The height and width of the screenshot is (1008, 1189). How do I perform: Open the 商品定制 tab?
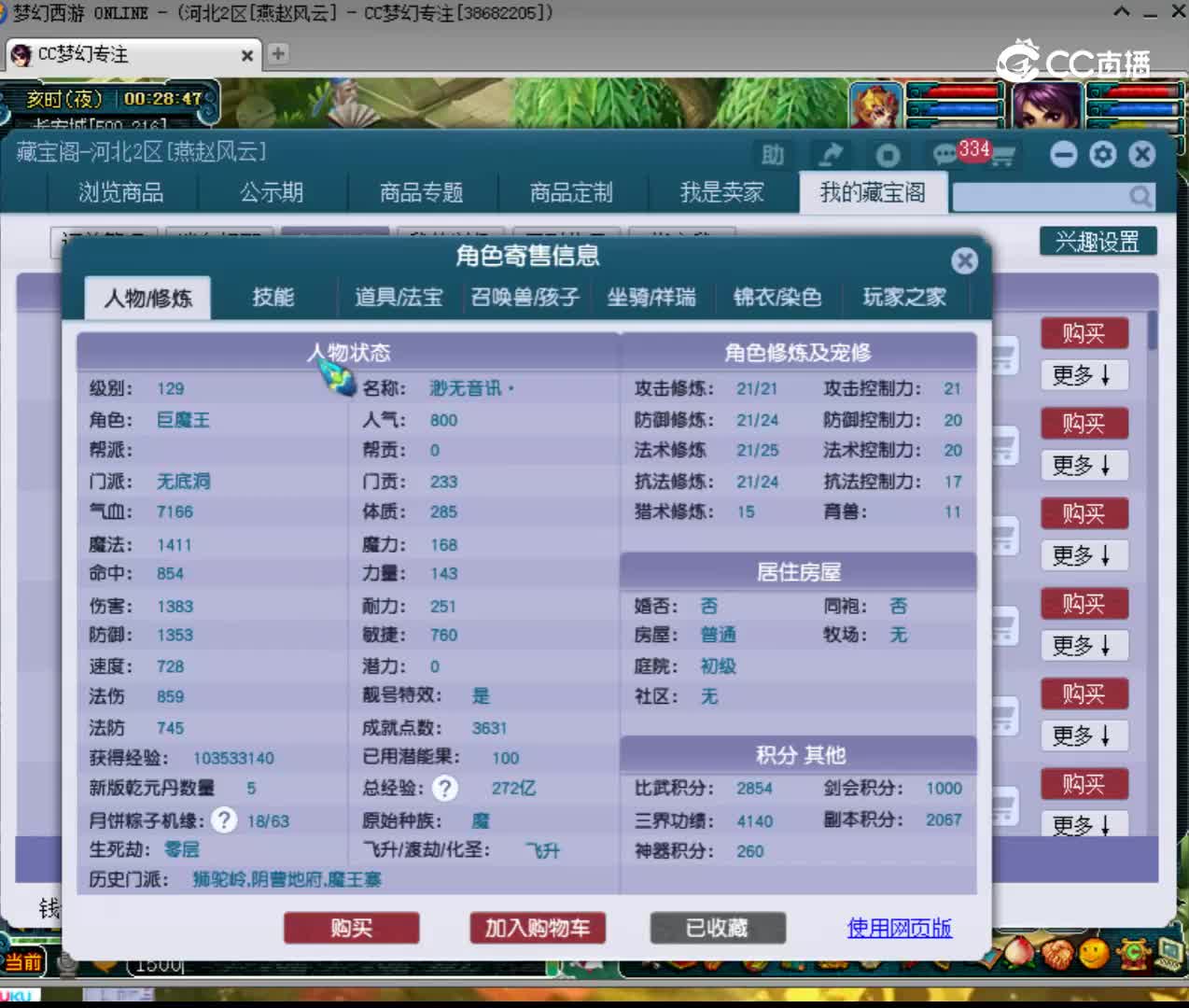click(571, 192)
